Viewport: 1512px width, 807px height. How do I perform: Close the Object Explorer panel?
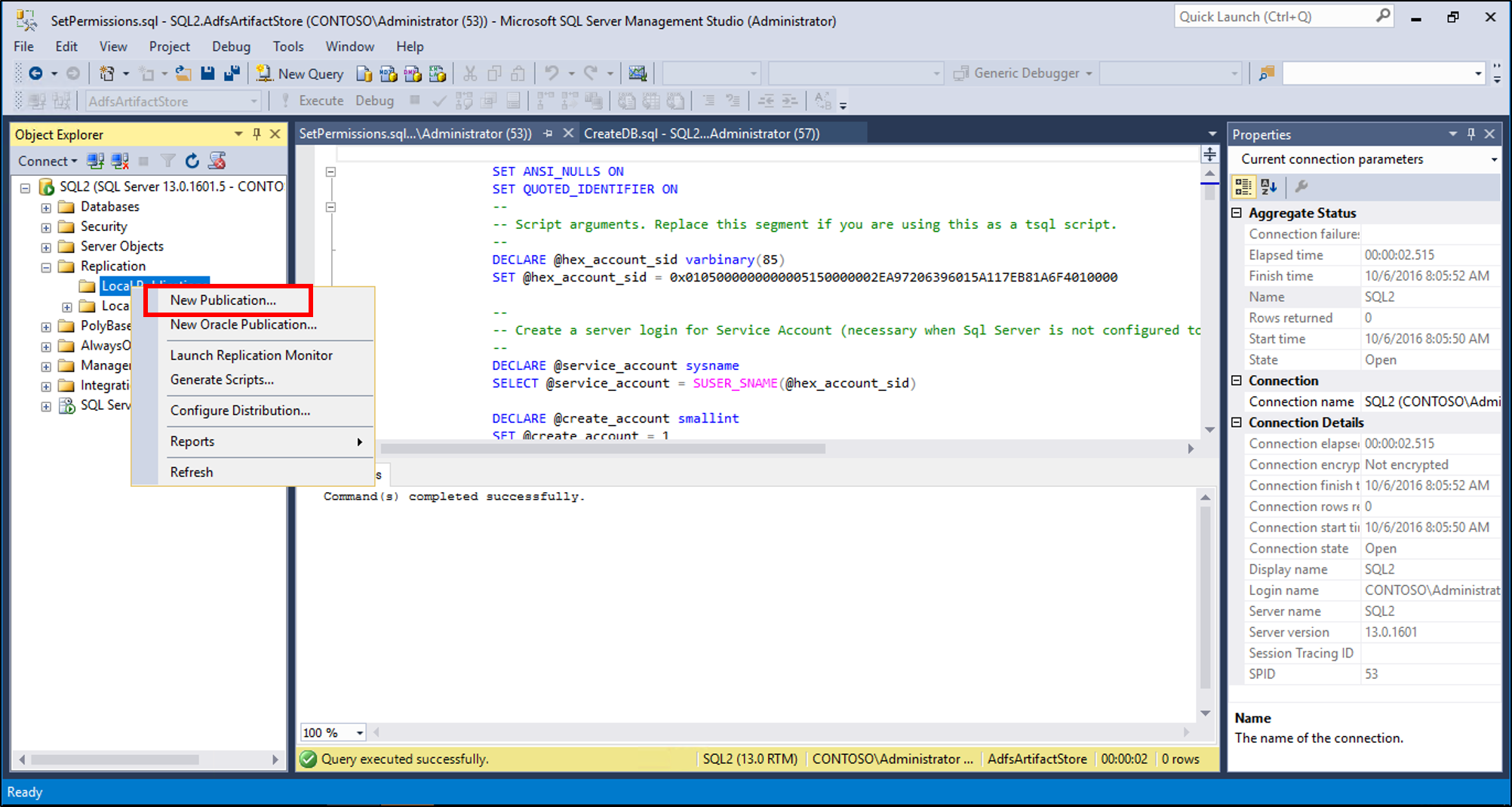[x=275, y=134]
